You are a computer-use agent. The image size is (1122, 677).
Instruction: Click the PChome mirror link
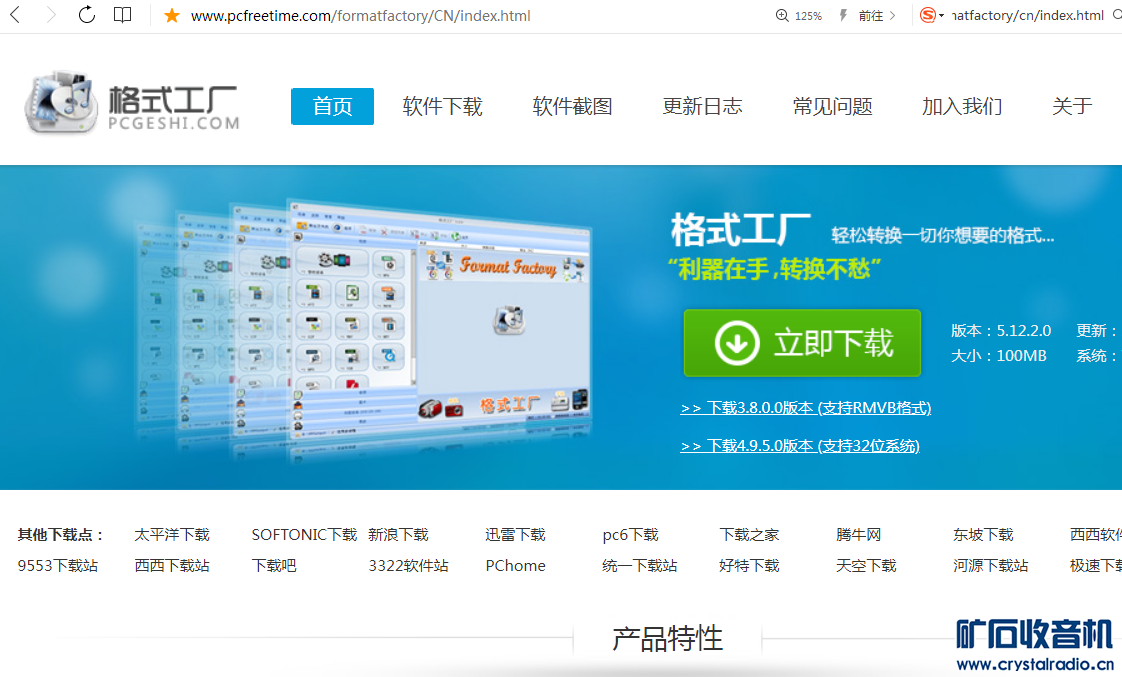click(515, 565)
